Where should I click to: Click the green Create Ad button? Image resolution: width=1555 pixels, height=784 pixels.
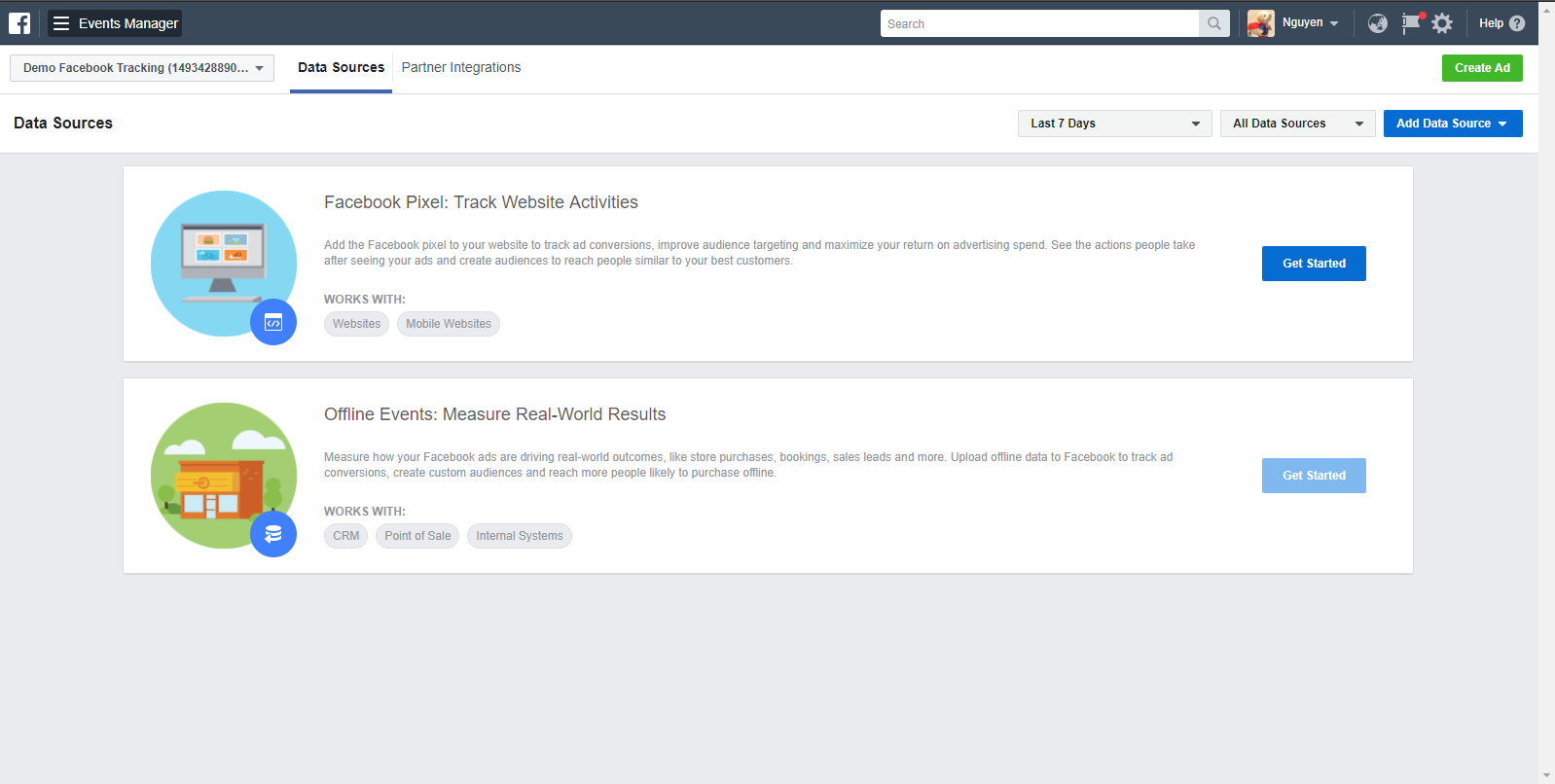[1481, 68]
